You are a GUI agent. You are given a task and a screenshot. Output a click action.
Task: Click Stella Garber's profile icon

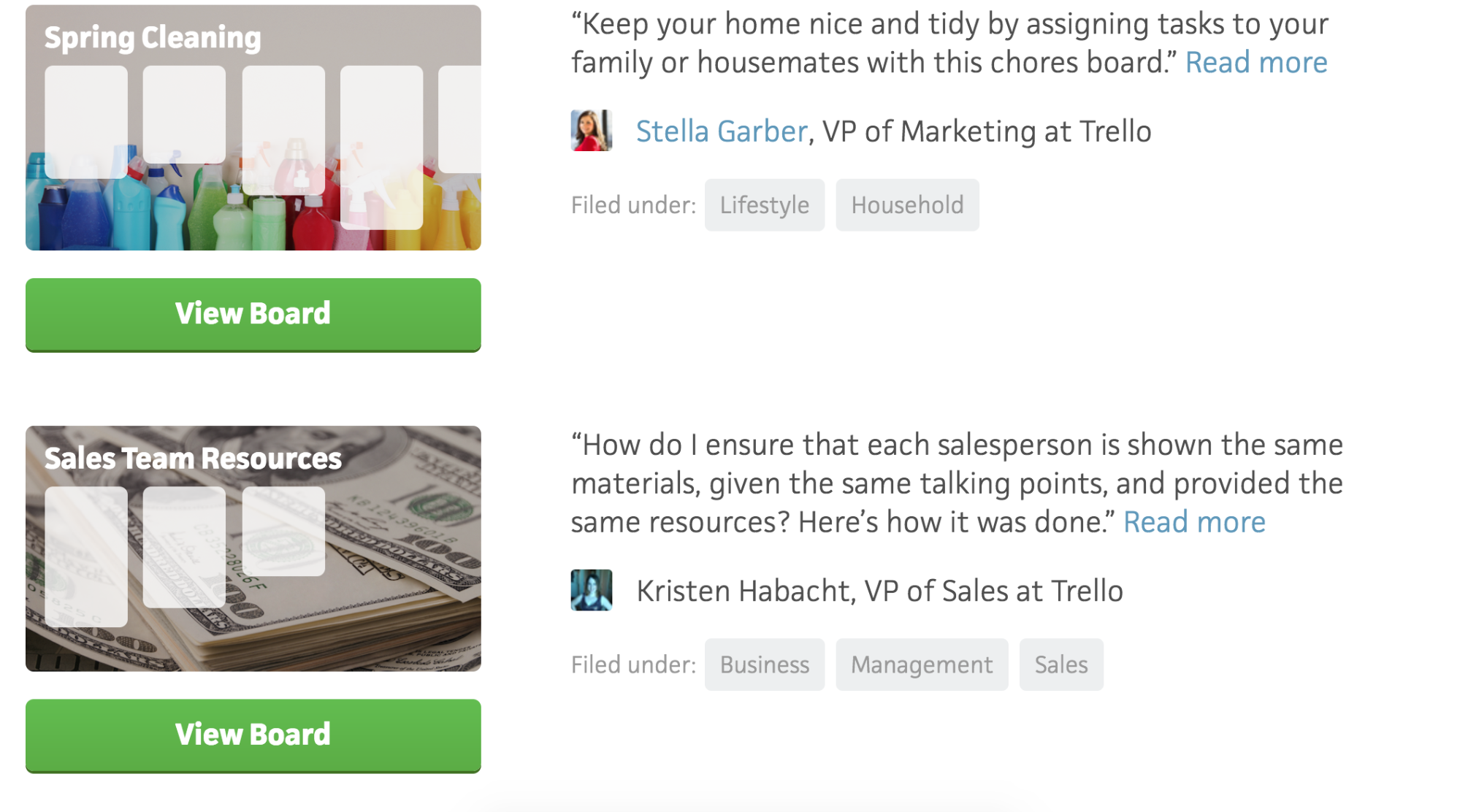[x=592, y=131]
